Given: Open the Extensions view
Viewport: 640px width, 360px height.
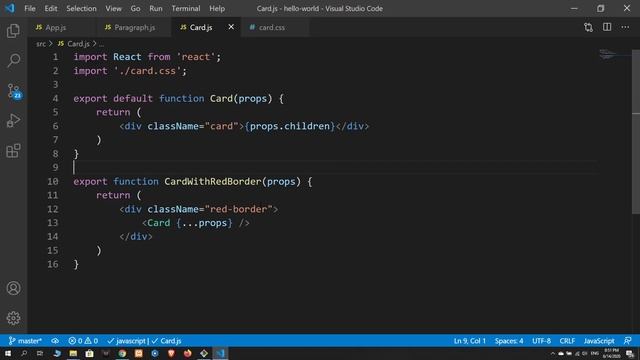Looking at the screenshot, I should click(13, 151).
